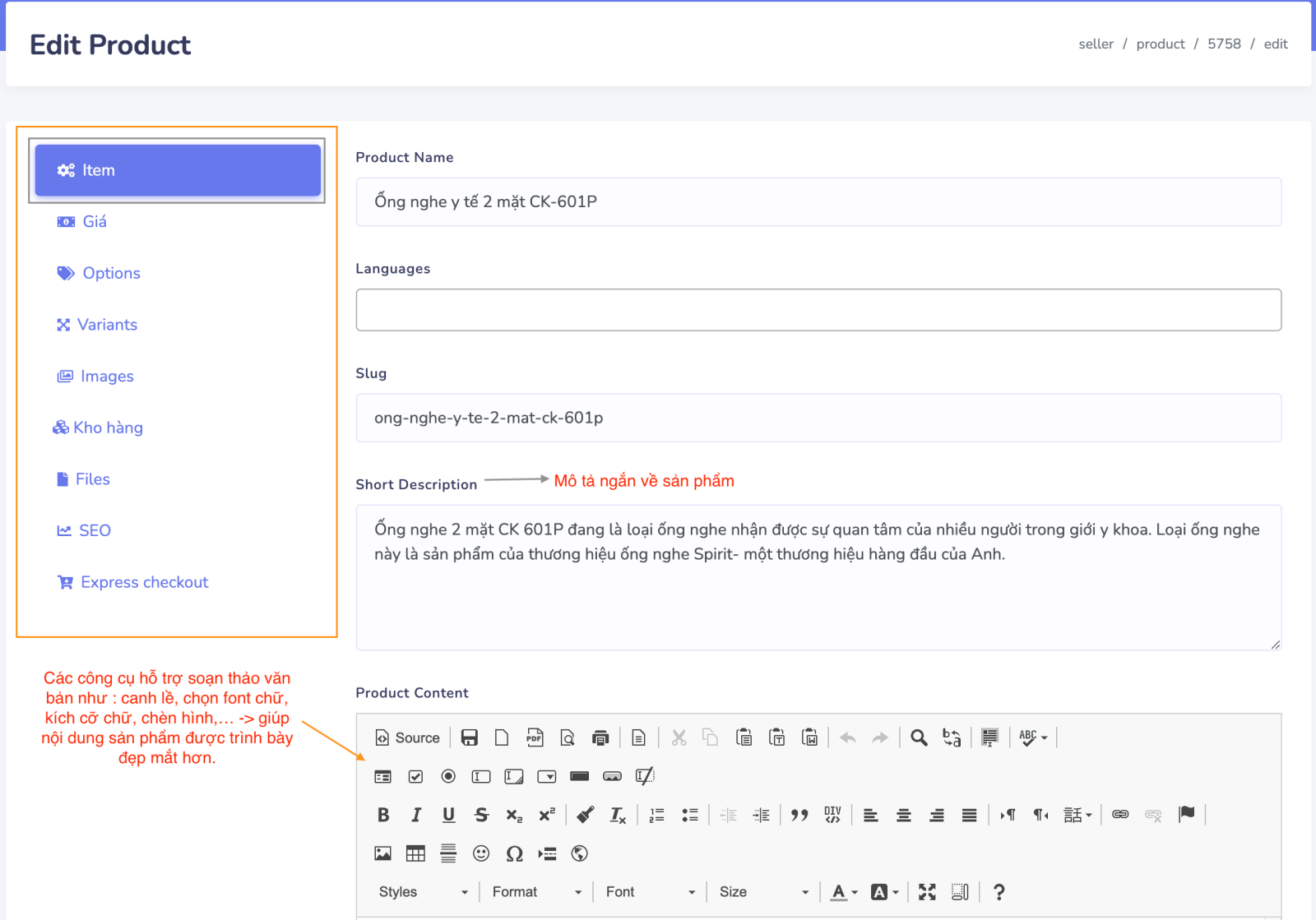Go to product breadcrumb link
The height and width of the screenshot is (920, 1316).
1160,44
